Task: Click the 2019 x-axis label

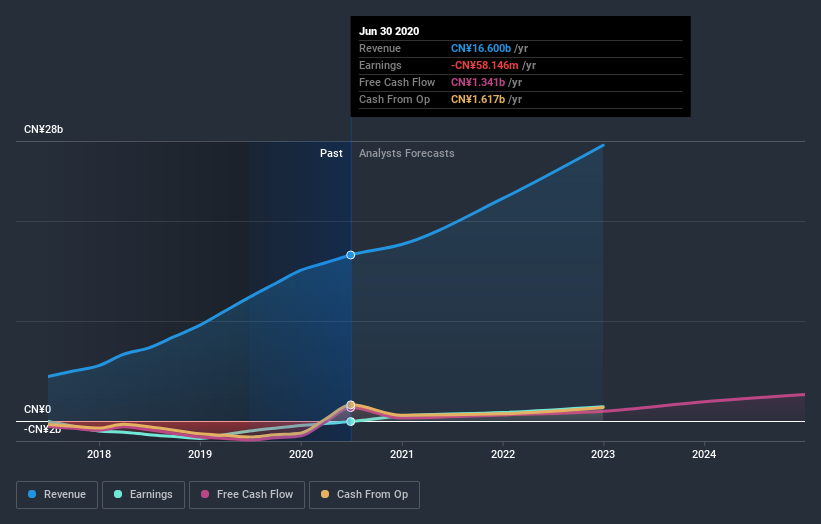Action: (x=200, y=454)
